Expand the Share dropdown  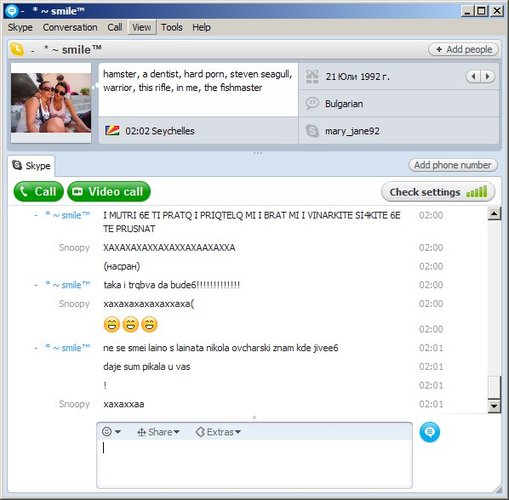[158, 432]
